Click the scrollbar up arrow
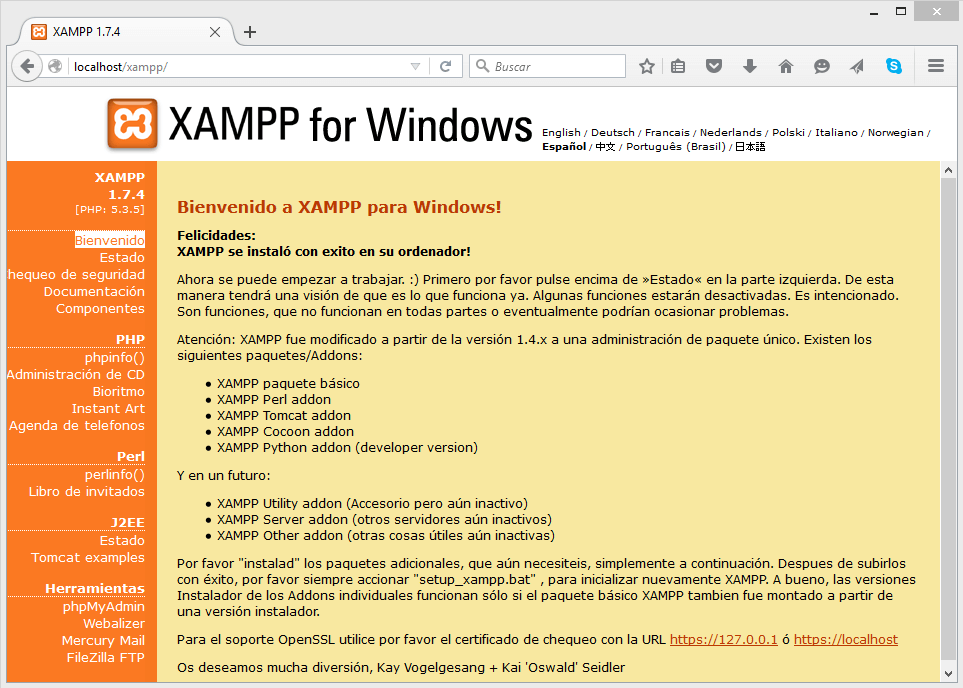The width and height of the screenshot is (963, 688). click(948, 170)
